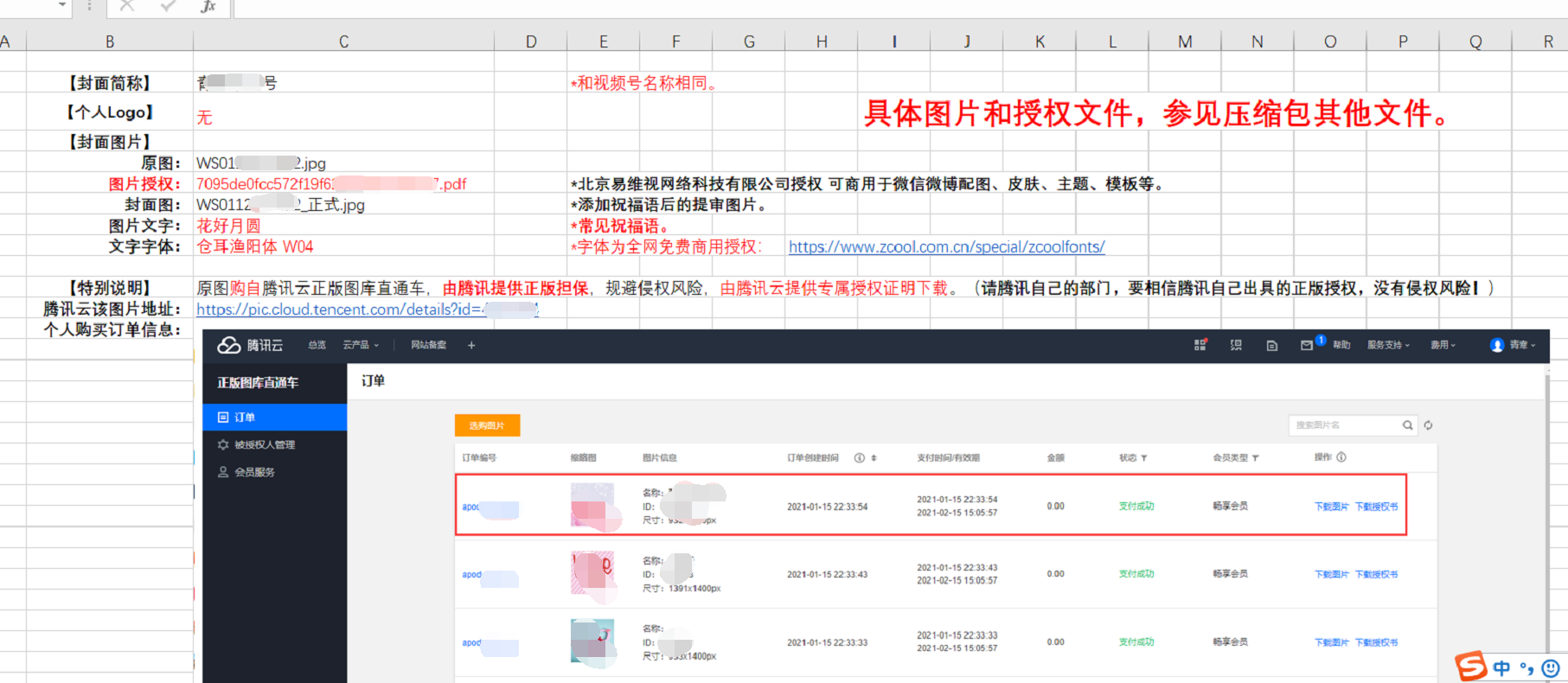Click the gear icon beside 被授权人管理
1568x683 pixels.
[x=223, y=444]
